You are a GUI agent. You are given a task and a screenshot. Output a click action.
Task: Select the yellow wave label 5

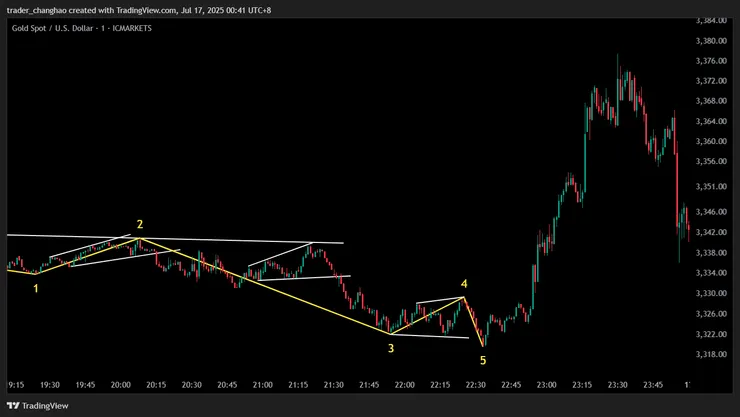point(483,361)
